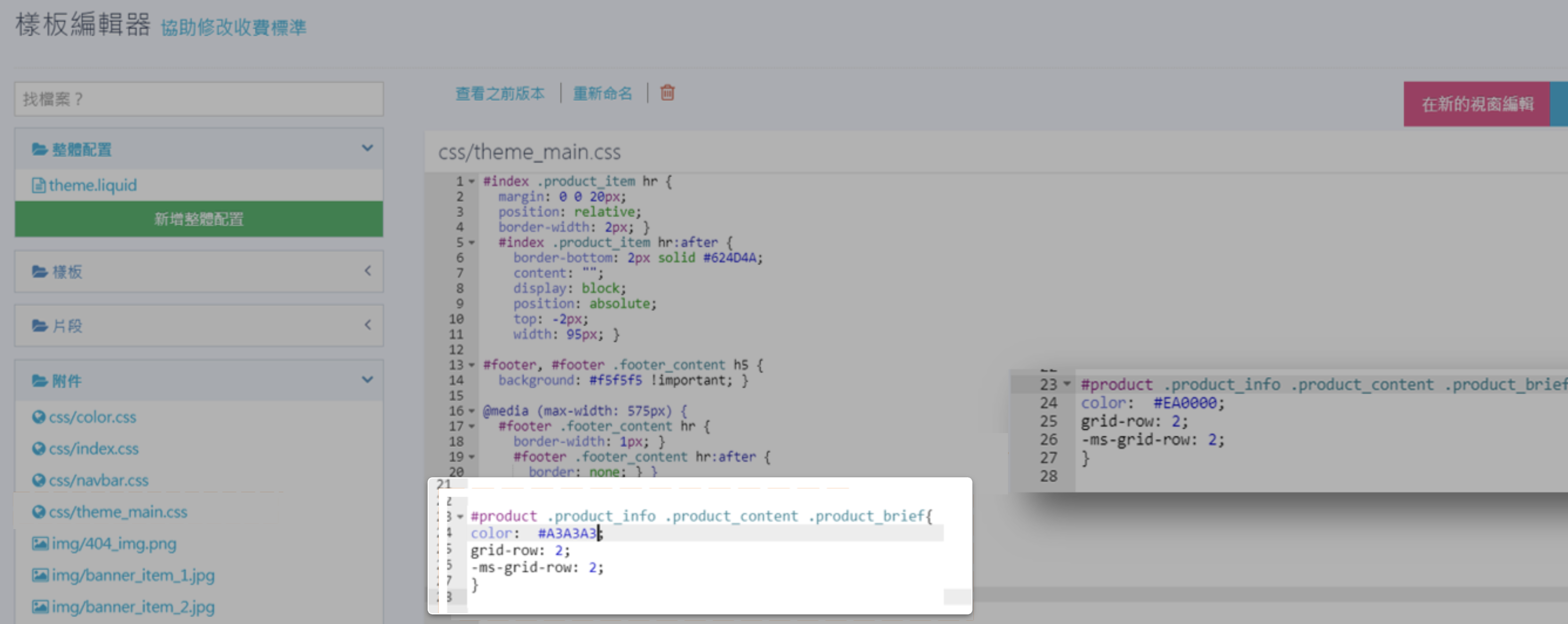Click globe icon beside css/color.css
The width and height of the screenshot is (1568, 624).
(x=38, y=417)
